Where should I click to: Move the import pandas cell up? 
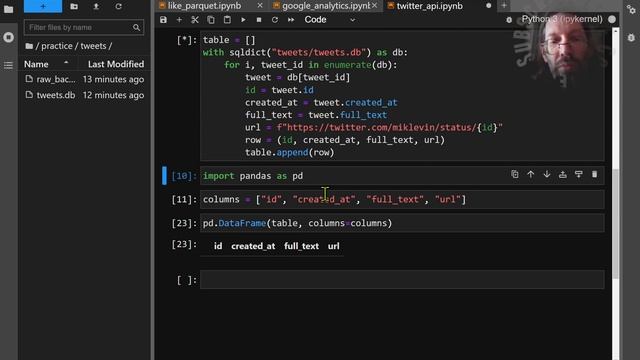point(531,174)
